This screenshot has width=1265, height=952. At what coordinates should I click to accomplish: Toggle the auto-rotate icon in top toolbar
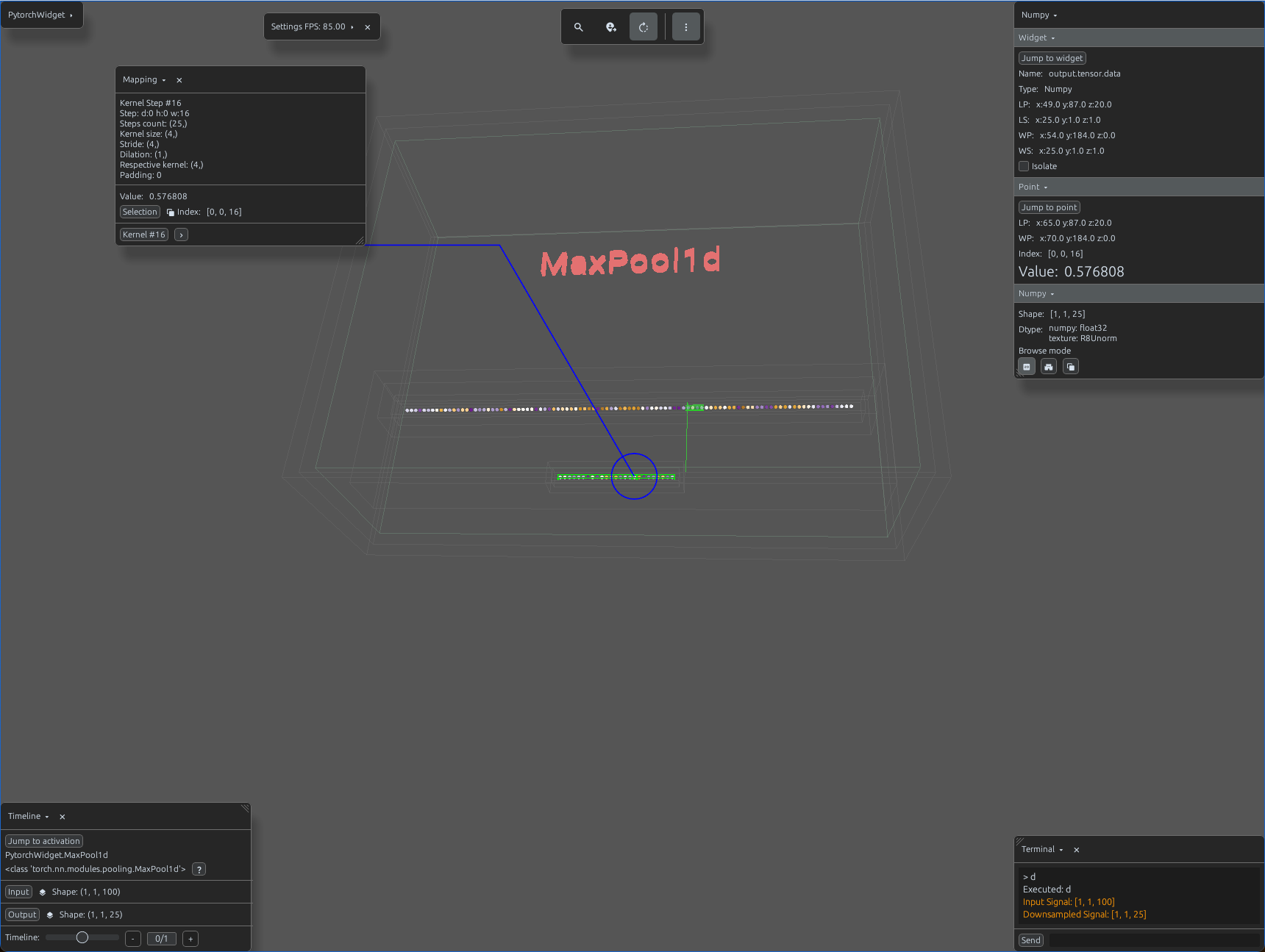(644, 27)
